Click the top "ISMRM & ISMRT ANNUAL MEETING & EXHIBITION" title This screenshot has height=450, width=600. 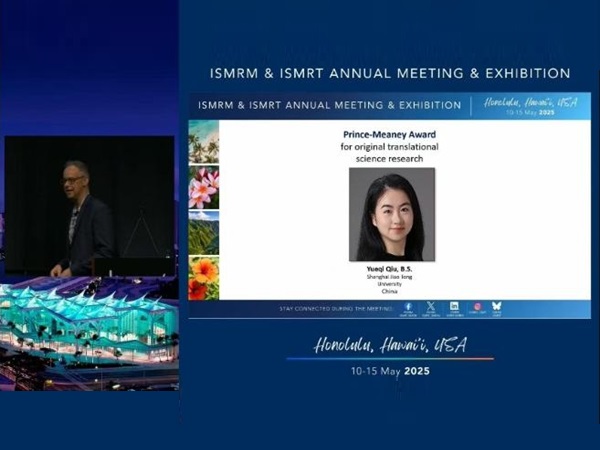[x=390, y=73]
